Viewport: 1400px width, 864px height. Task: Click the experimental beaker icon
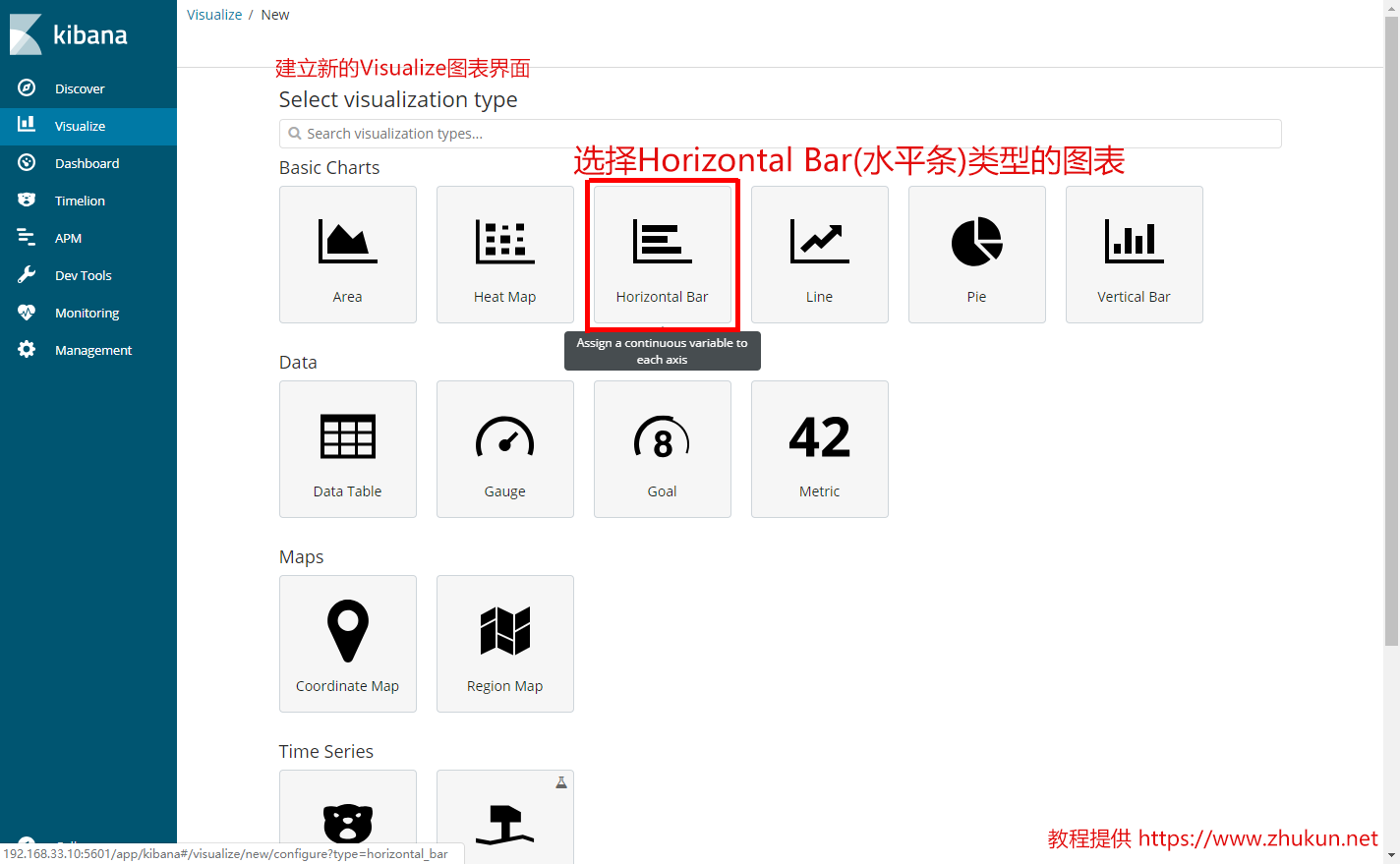[561, 782]
